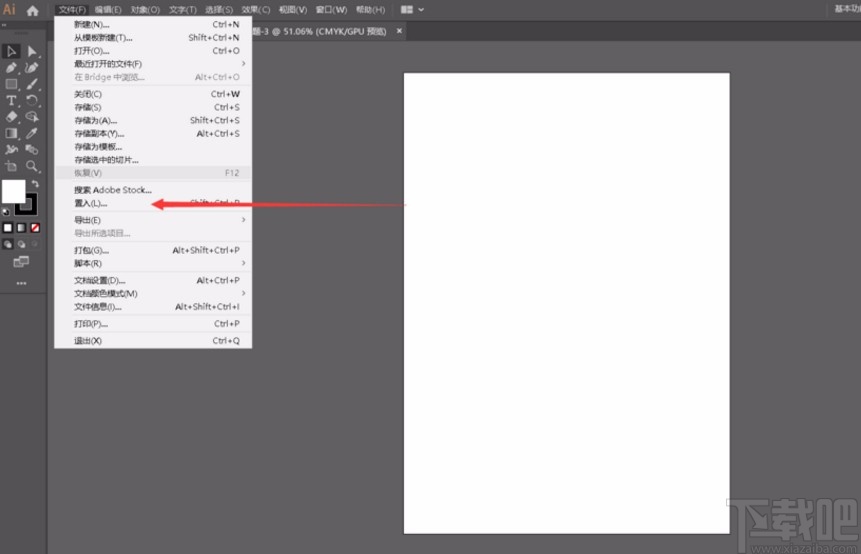Image resolution: width=861 pixels, height=554 pixels.
Task: Click the white Fill color swatch
Action: click(x=13, y=191)
